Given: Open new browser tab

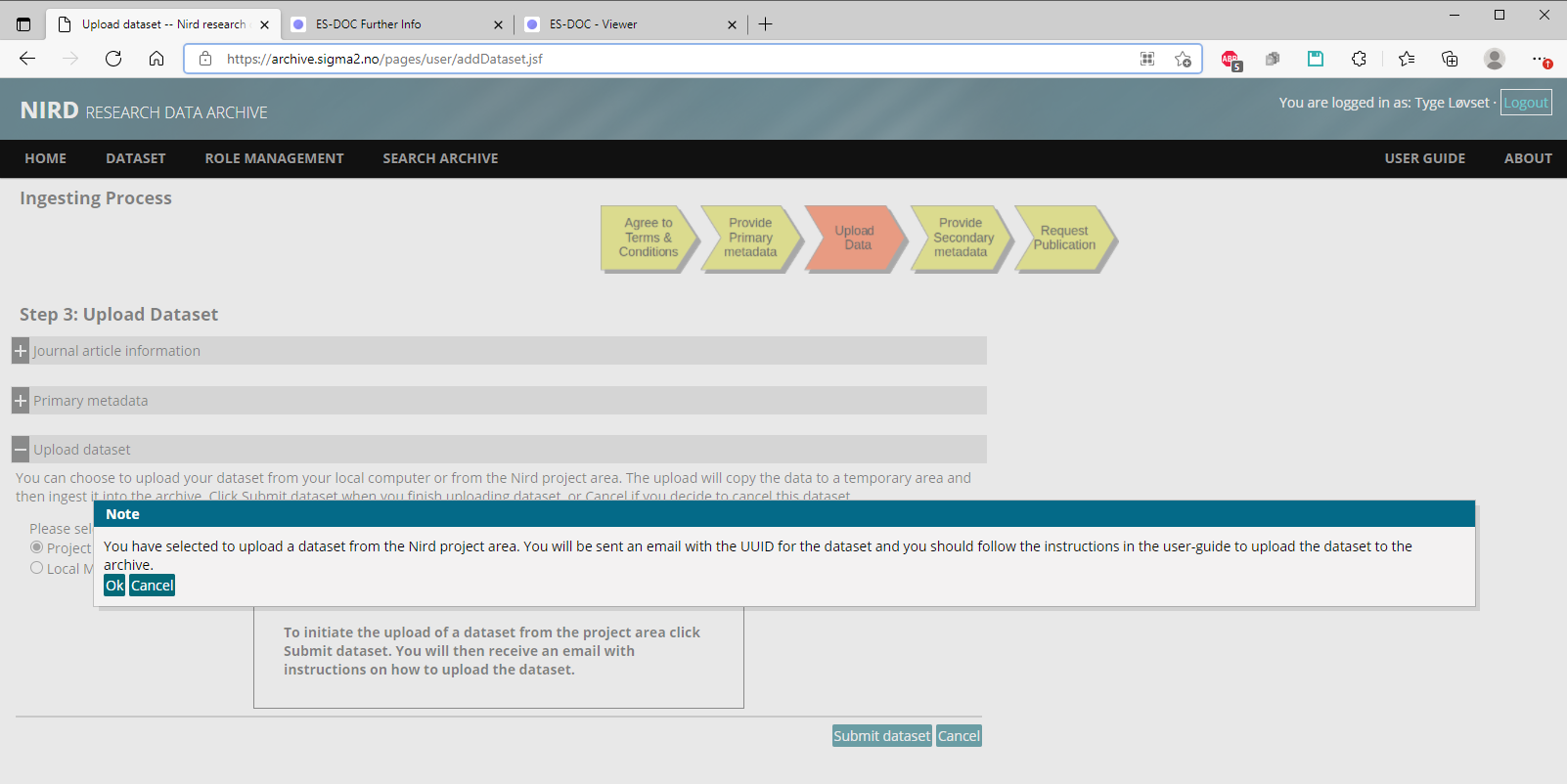Looking at the screenshot, I should click(765, 24).
